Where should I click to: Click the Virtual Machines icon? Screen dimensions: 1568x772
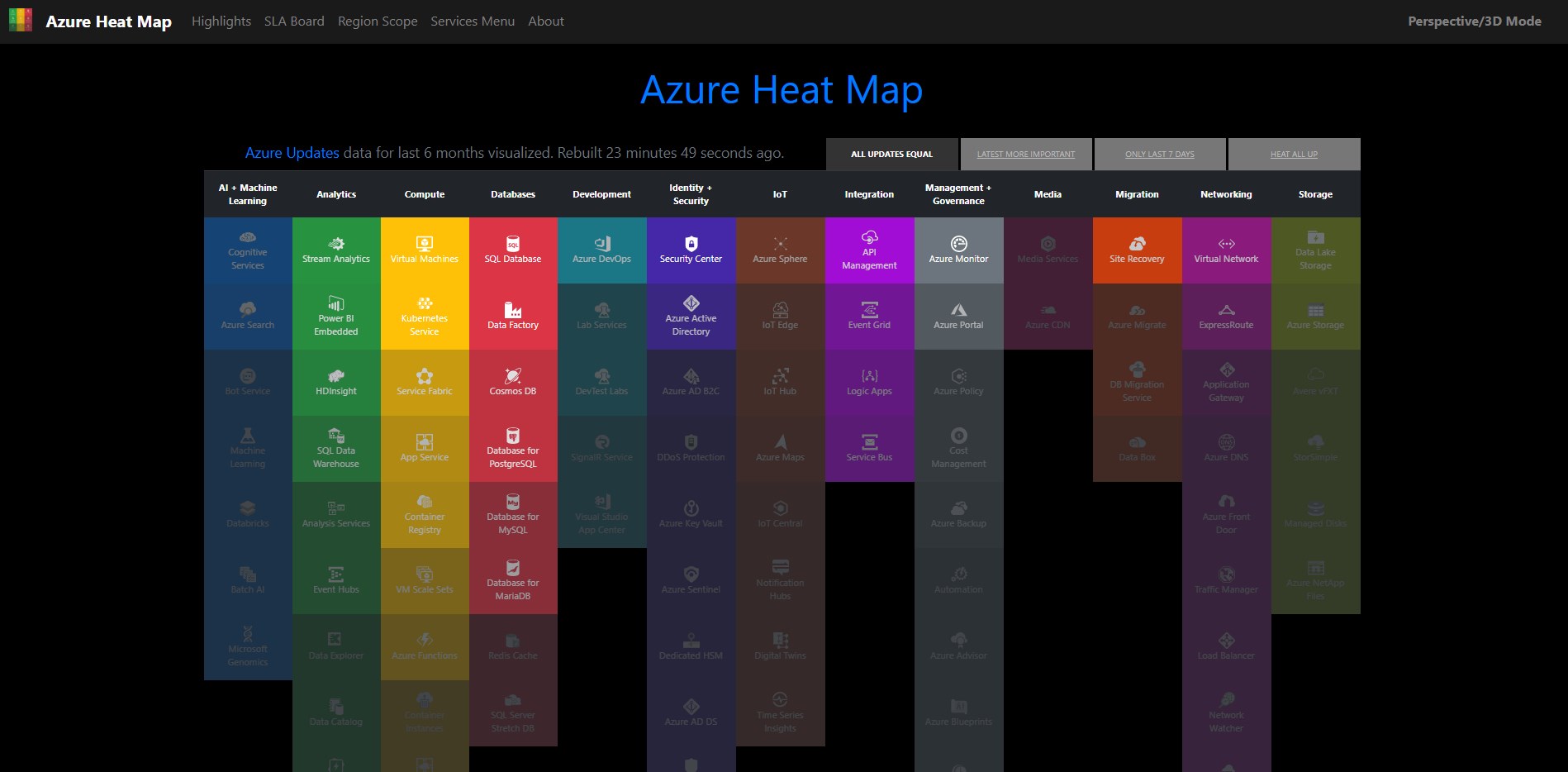424,242
